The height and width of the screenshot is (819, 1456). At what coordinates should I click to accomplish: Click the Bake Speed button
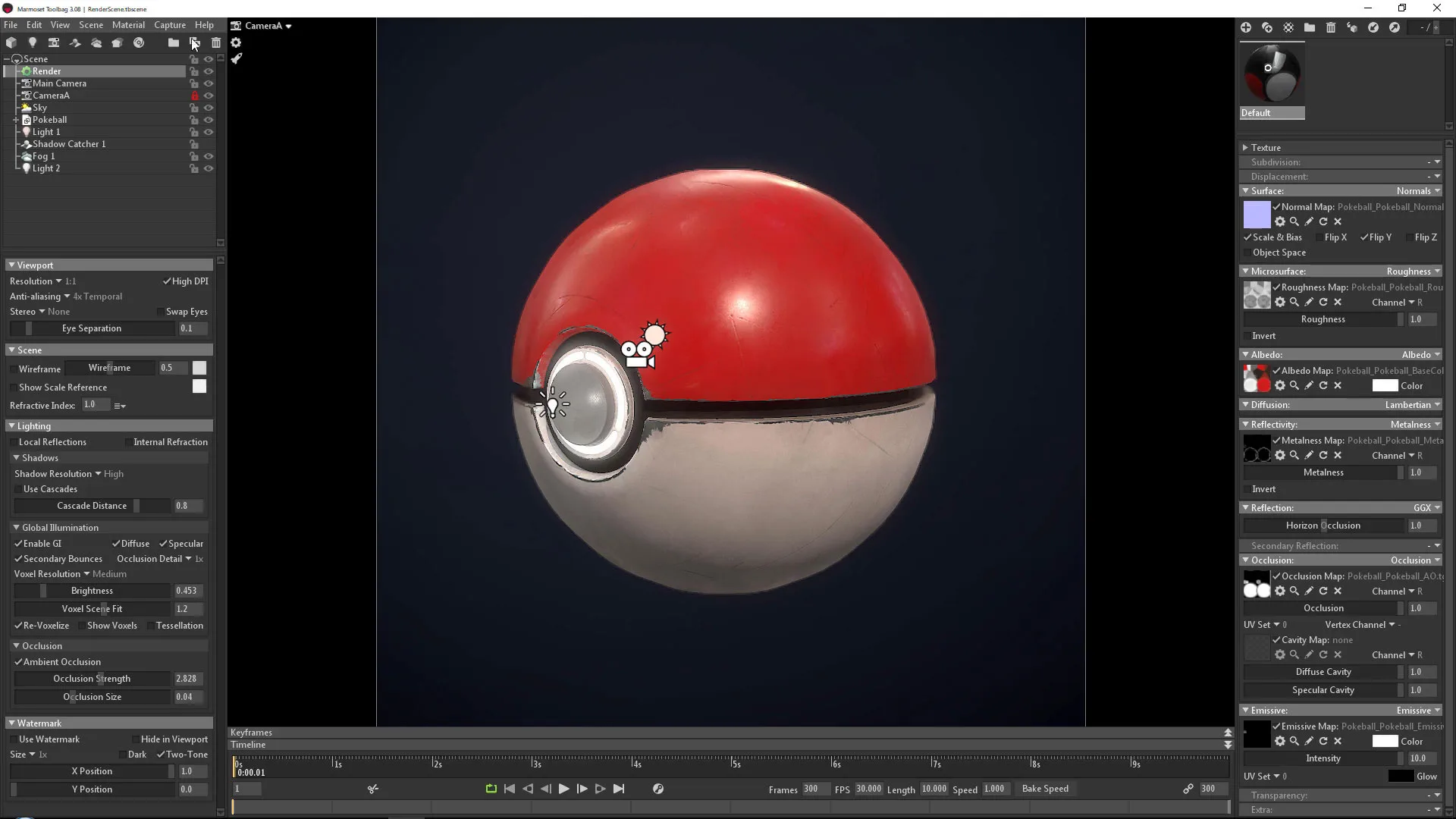[x=1045, y=789]
